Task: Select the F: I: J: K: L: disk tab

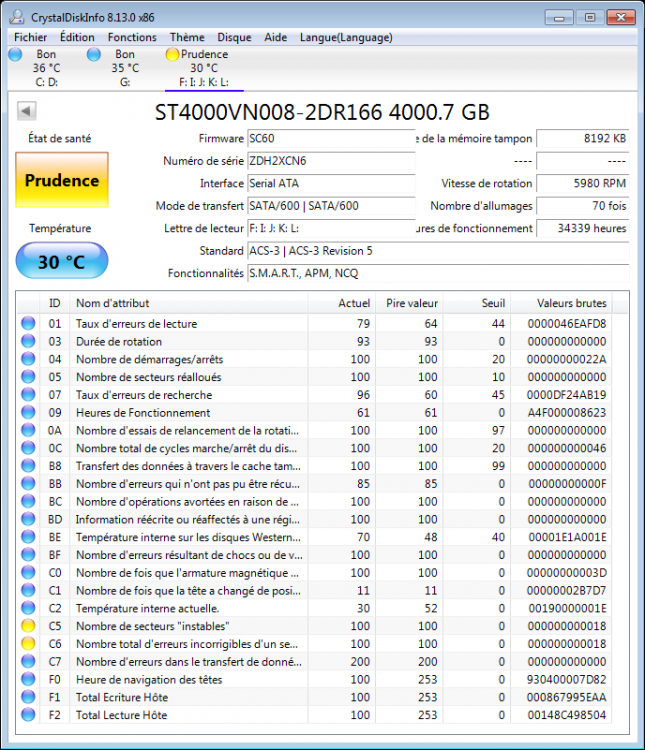Action: coord(204,68)
